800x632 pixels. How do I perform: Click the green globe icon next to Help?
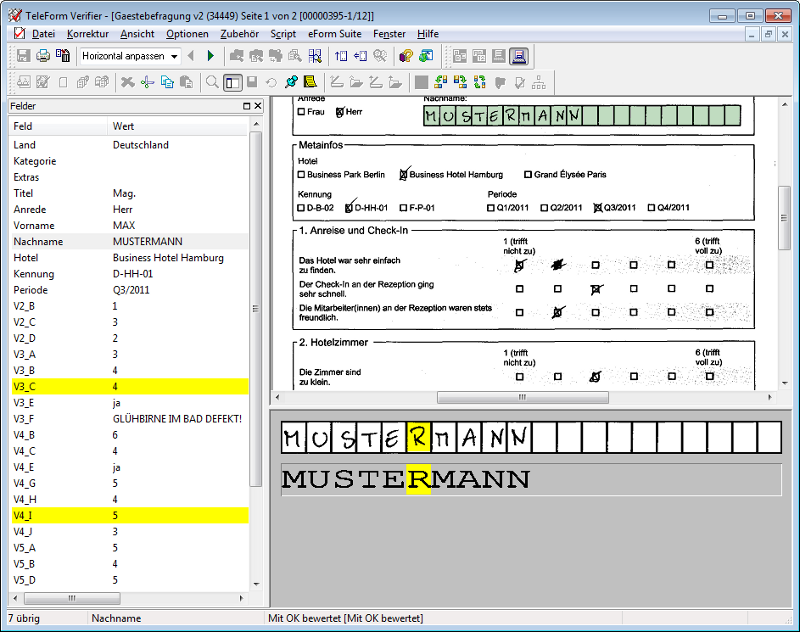point(426,56)
